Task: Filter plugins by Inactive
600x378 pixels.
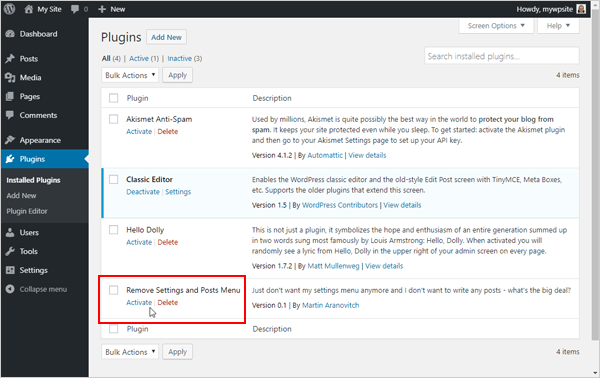Action: 179,59
